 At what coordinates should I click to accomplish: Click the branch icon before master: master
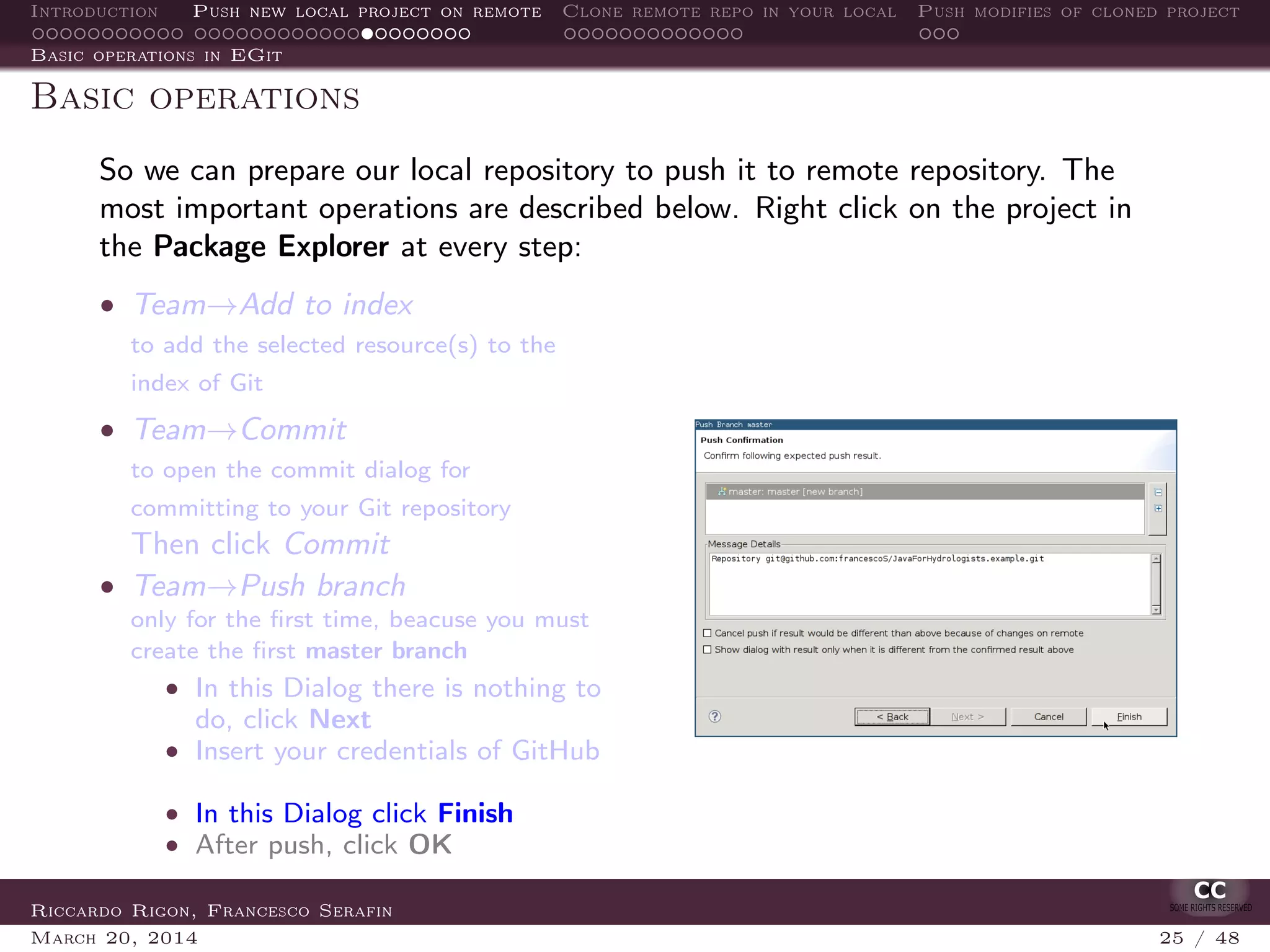pos(722,491)
